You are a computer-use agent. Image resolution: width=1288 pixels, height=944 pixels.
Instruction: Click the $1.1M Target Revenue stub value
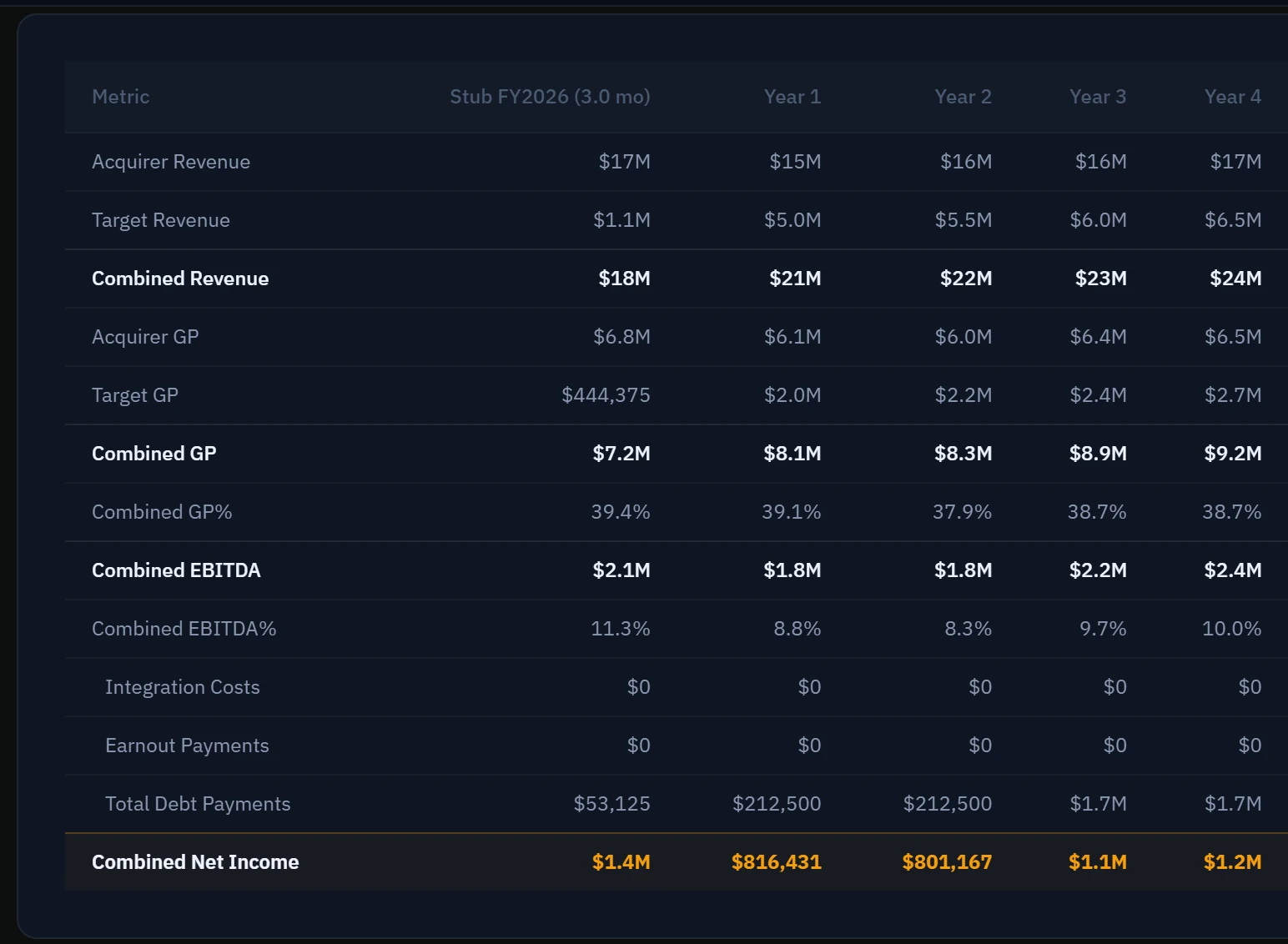point(621,220)
